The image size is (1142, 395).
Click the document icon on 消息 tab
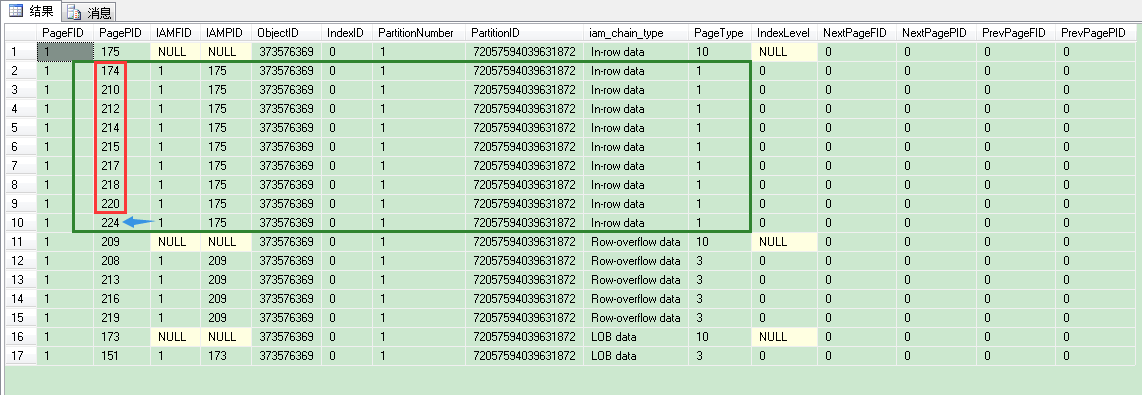click(x=74, y=12)
